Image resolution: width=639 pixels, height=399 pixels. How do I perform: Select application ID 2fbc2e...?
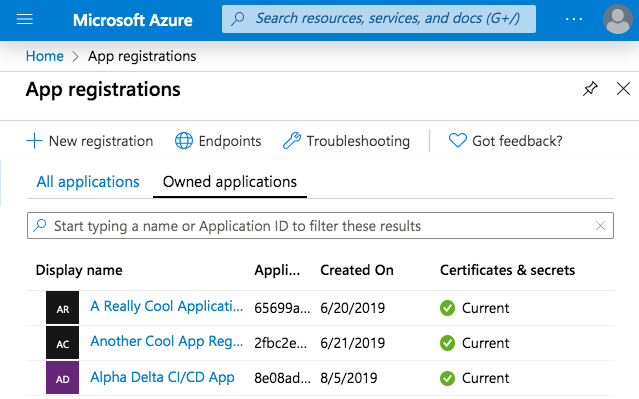[x=280, y=343]
